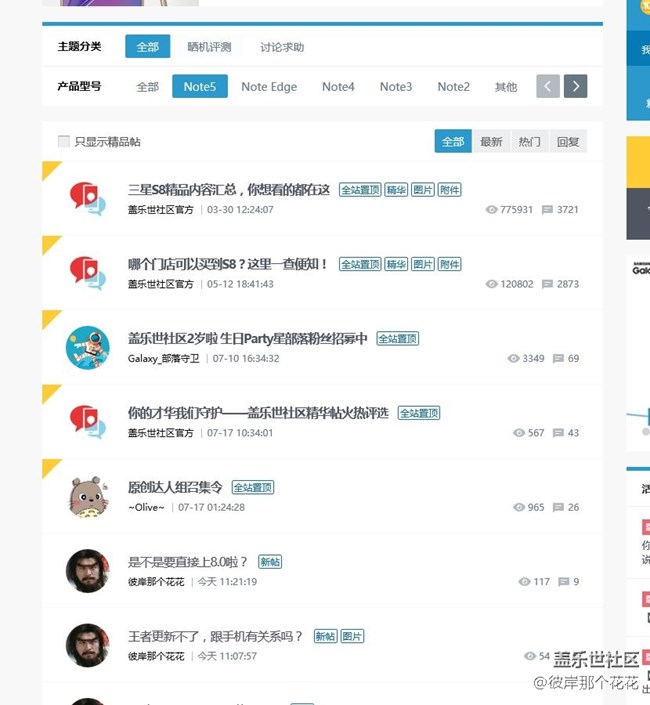Click ~Olive~ Totoro avatar
Screen dimensions: 650x705
point(89,496)
